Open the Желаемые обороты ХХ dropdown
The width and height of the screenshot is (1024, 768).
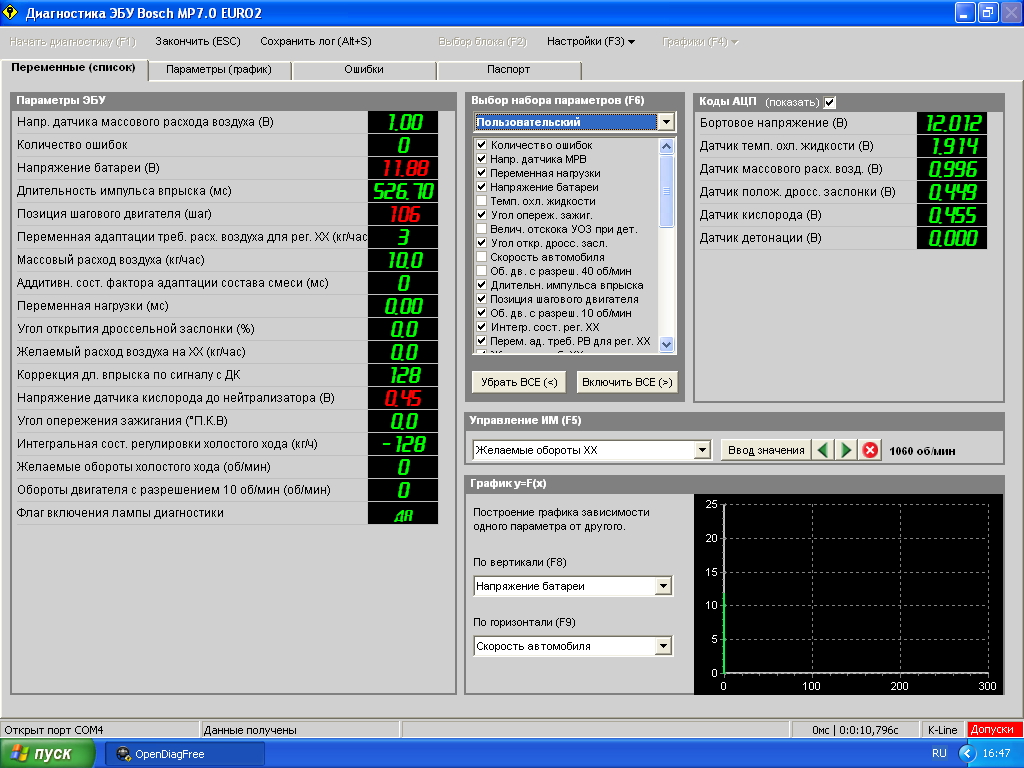click(x=702, y=450)
